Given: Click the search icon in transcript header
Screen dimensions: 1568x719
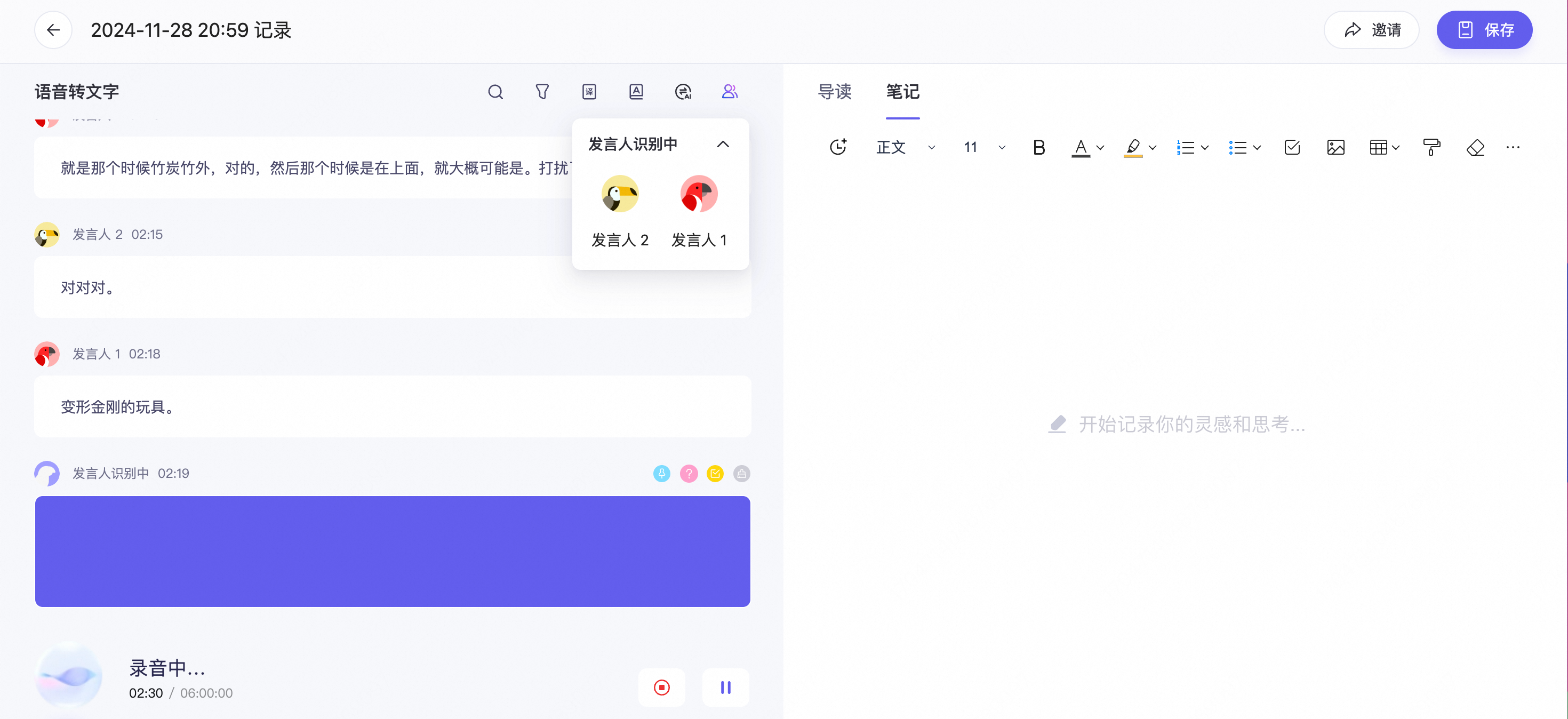Looking at the screenshot, I should (x=495, y=92).
